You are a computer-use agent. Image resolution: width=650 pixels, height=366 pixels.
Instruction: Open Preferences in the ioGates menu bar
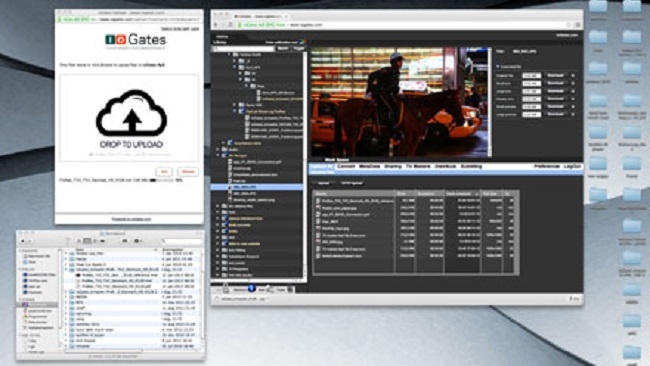pos(547,166)
